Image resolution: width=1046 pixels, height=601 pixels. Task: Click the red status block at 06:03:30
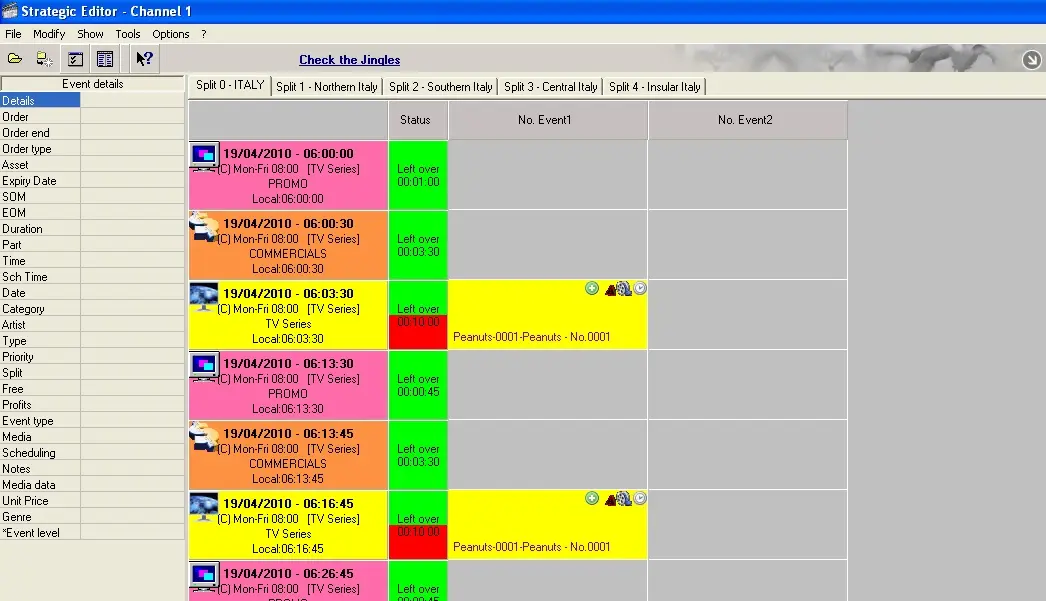[x=418, y=332]
